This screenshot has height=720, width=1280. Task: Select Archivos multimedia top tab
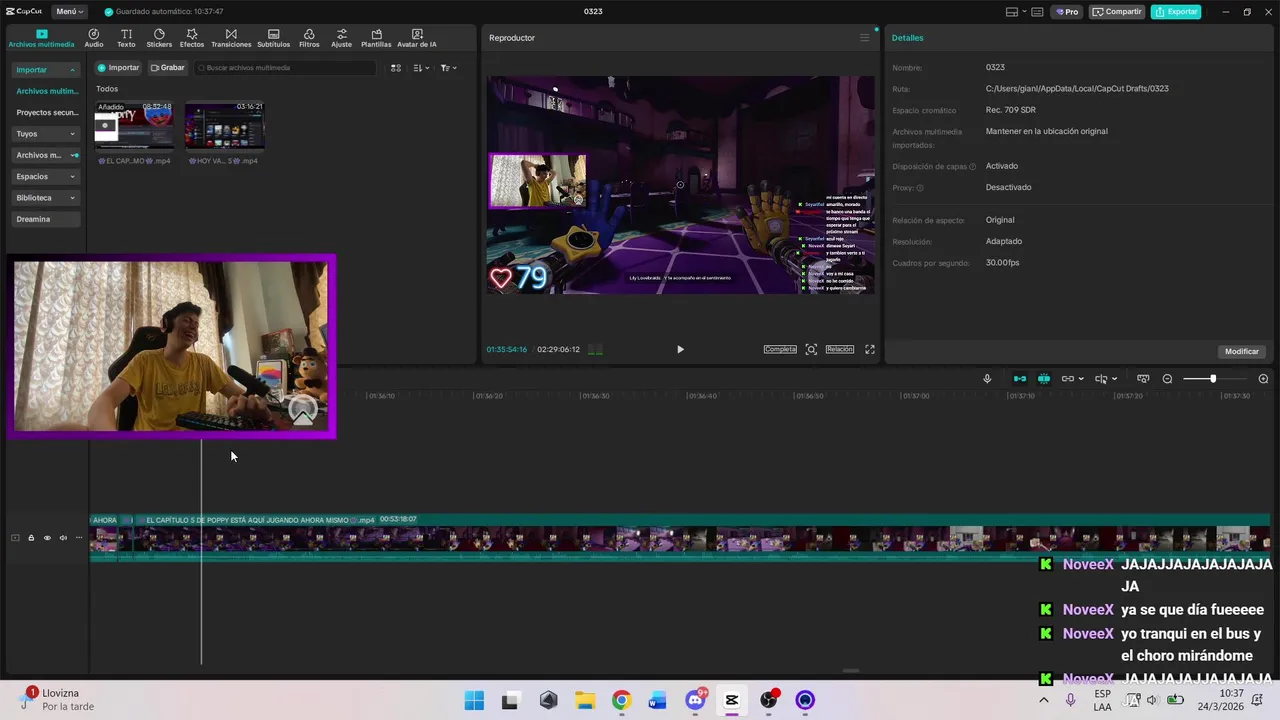41,38
